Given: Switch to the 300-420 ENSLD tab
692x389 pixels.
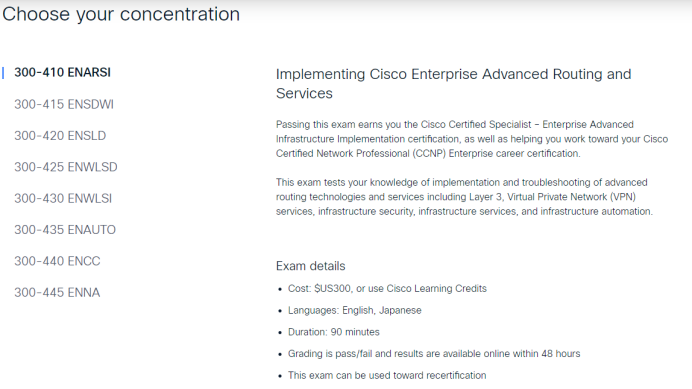Looking at the screenshot, I should [x=60, y=136].
